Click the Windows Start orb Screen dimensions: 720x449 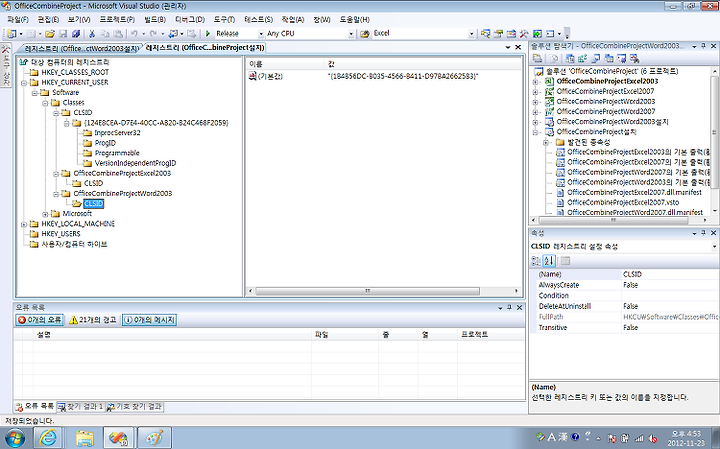click(x=14, y=438)
